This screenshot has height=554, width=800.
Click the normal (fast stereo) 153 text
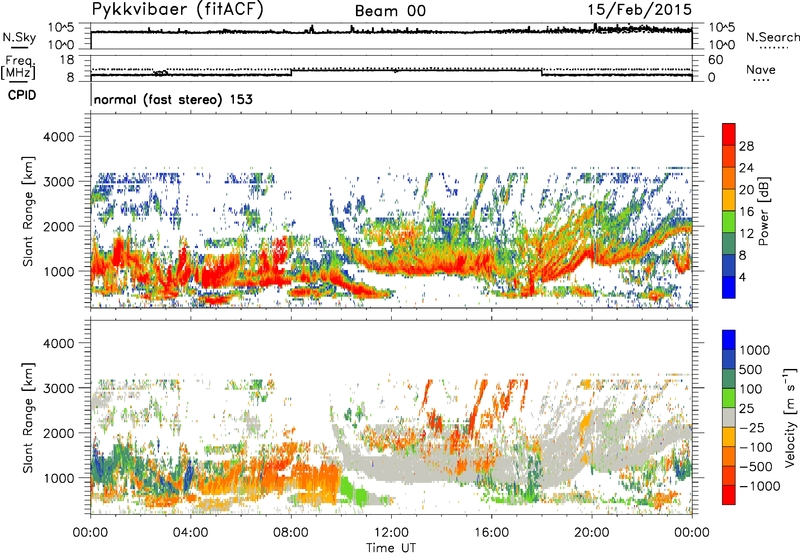[173, 99]
